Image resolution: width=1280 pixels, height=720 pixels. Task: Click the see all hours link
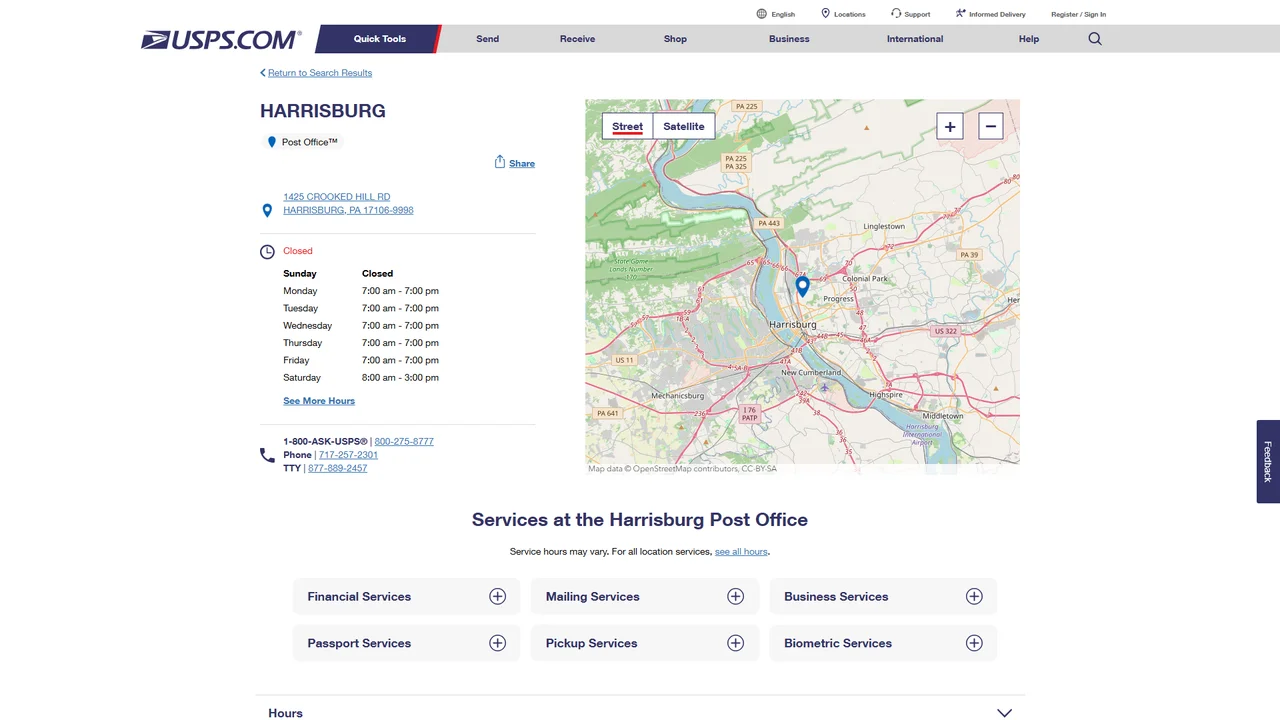pyautogui.click(x=741, y=552)
